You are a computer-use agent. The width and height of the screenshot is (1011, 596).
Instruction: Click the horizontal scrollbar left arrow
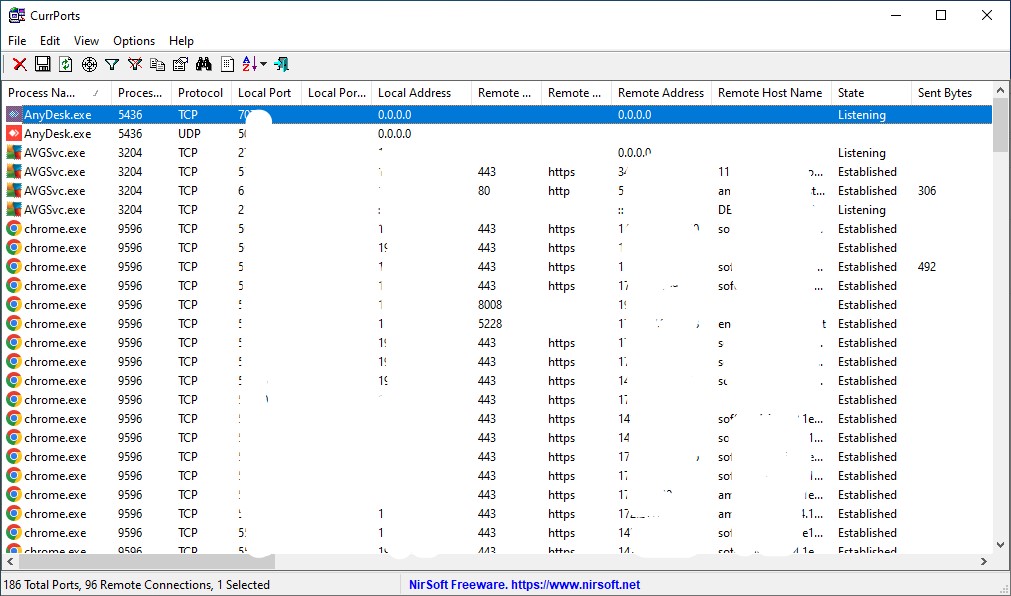point(11,562)
